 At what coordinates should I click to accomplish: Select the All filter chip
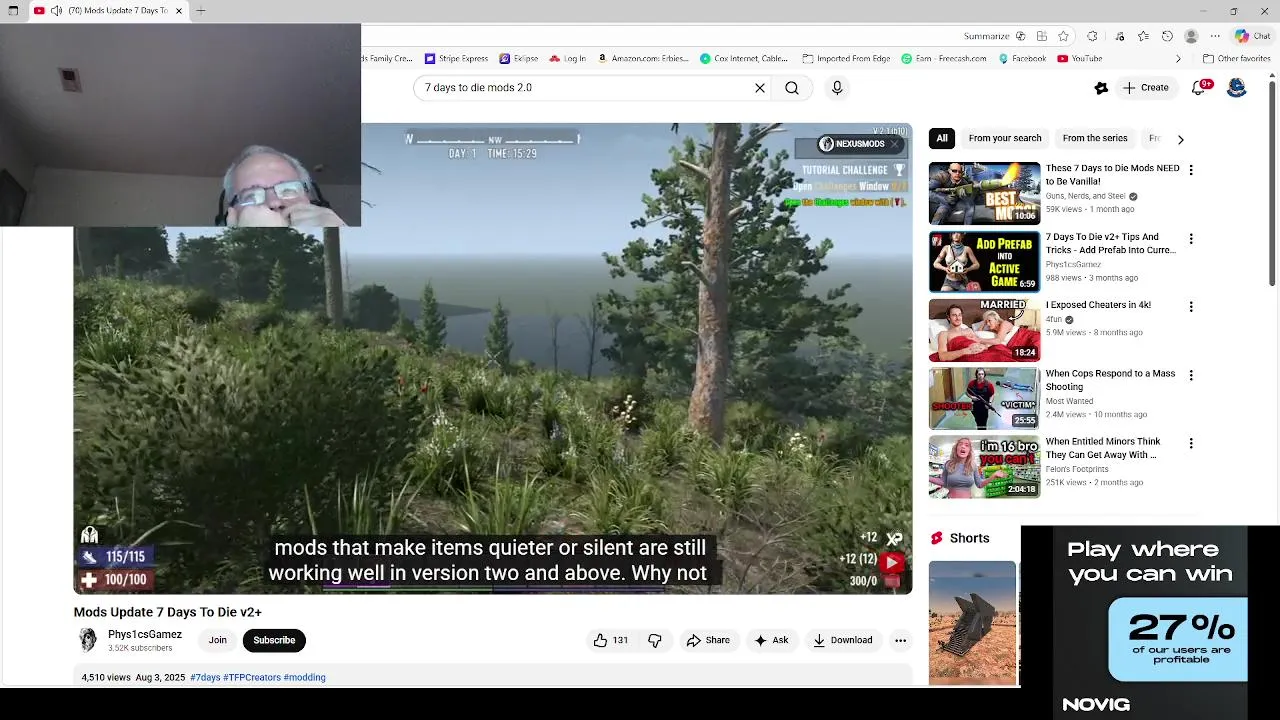tap(942, 138)
